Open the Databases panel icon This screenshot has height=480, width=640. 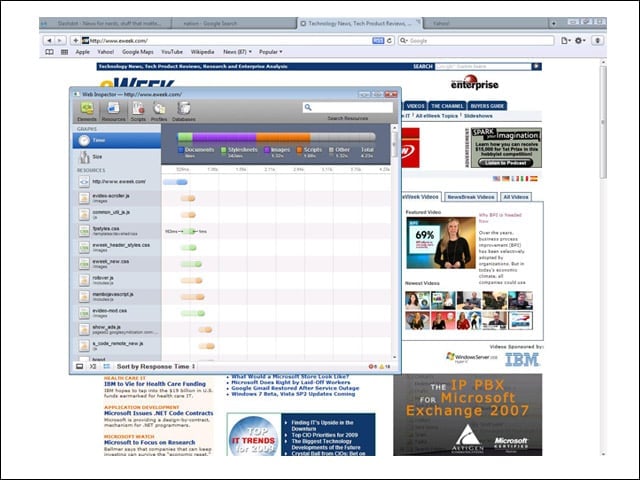tap(184, 111)
